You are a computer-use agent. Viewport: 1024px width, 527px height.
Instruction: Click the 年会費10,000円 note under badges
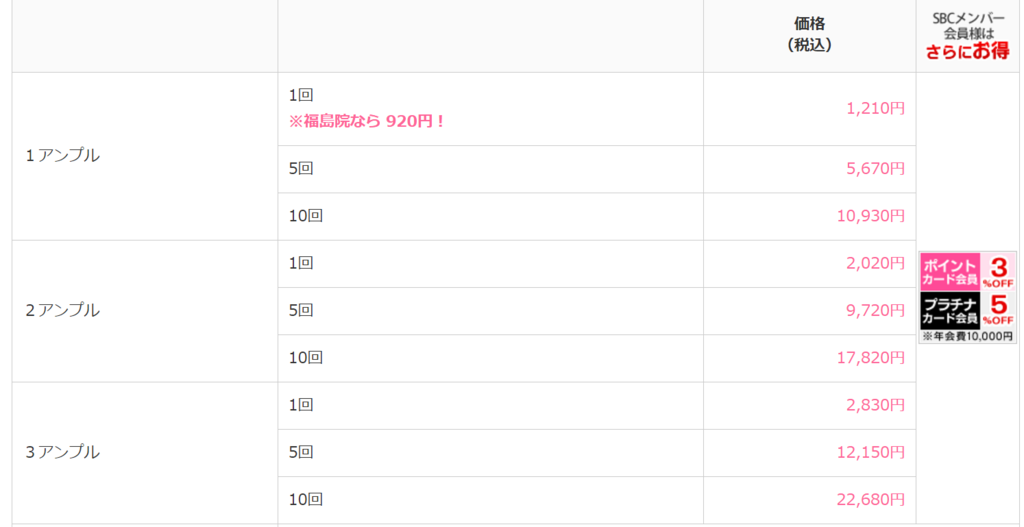coord(968,337)
